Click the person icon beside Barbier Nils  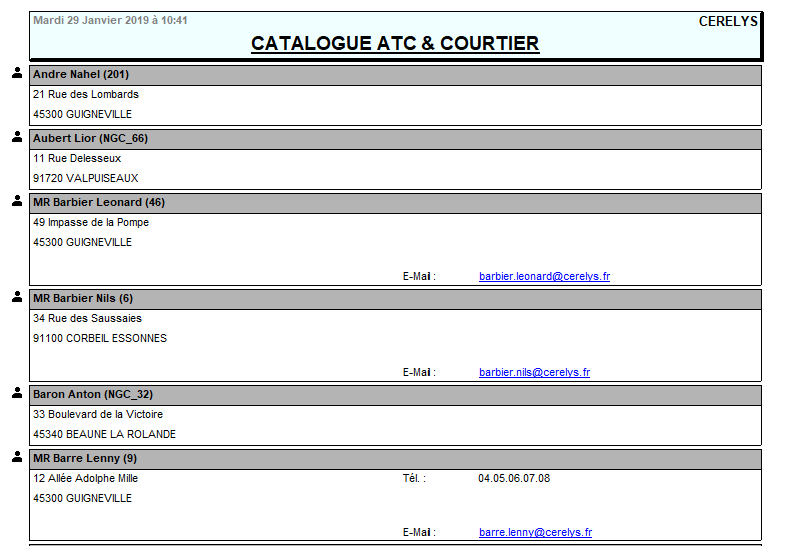click(x=17, y=297)
